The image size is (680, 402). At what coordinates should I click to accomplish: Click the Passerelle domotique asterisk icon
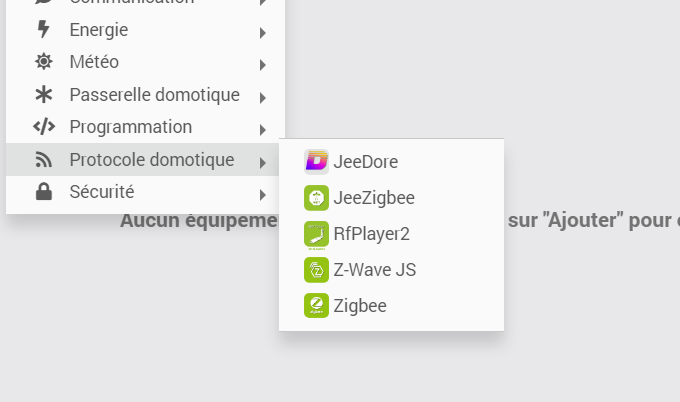tap(44, 95)
